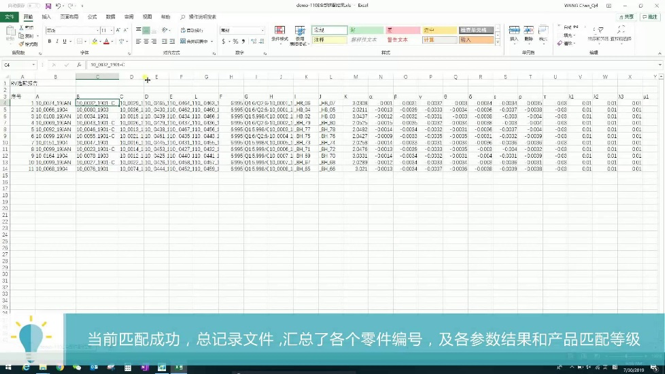Image resolution: width=665 pixels, height=374 pixels.
Task: Decrease the cell indent
Action: pos(164,42)
